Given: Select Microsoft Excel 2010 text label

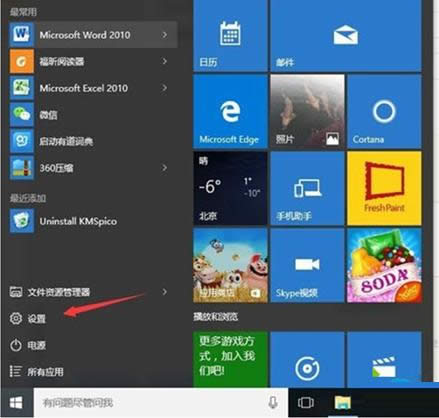Looking at the screenshot, I should pos(83,88).
